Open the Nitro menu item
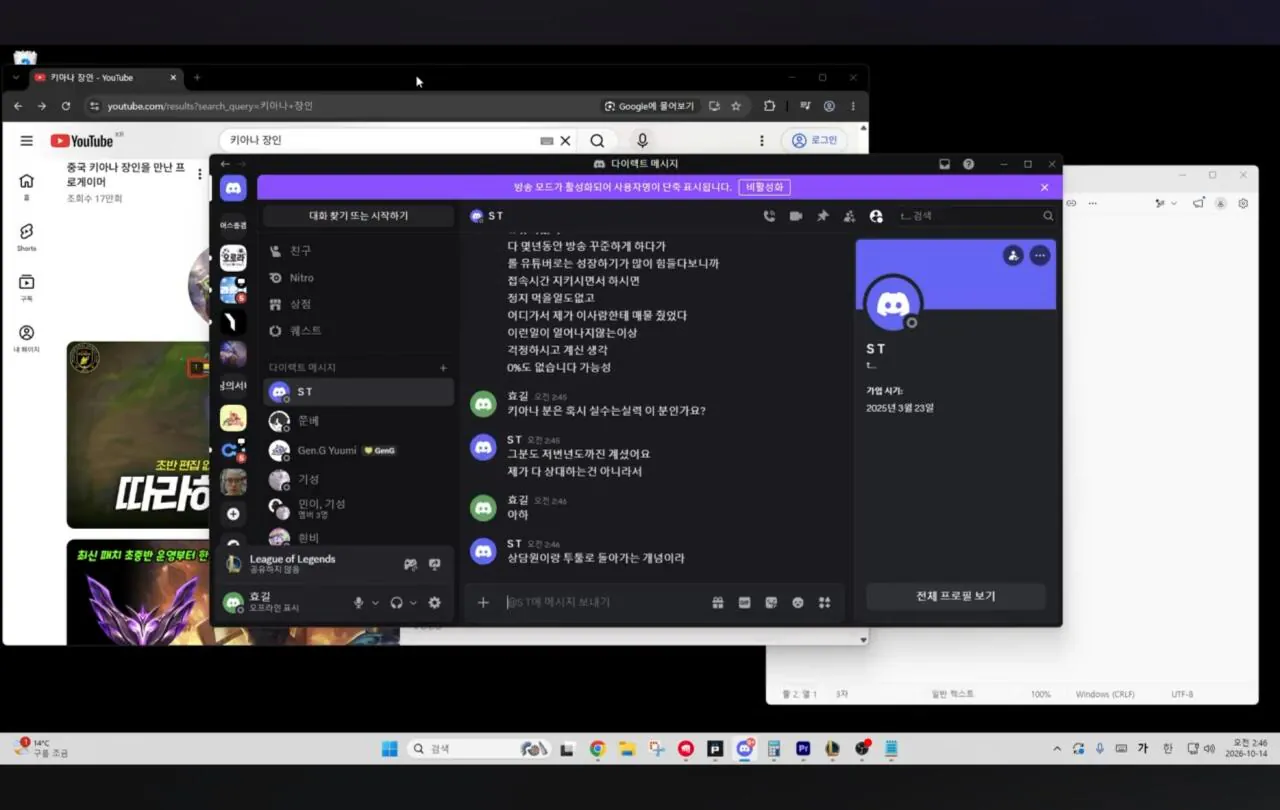1280x810 pixels. pos(359,277)
